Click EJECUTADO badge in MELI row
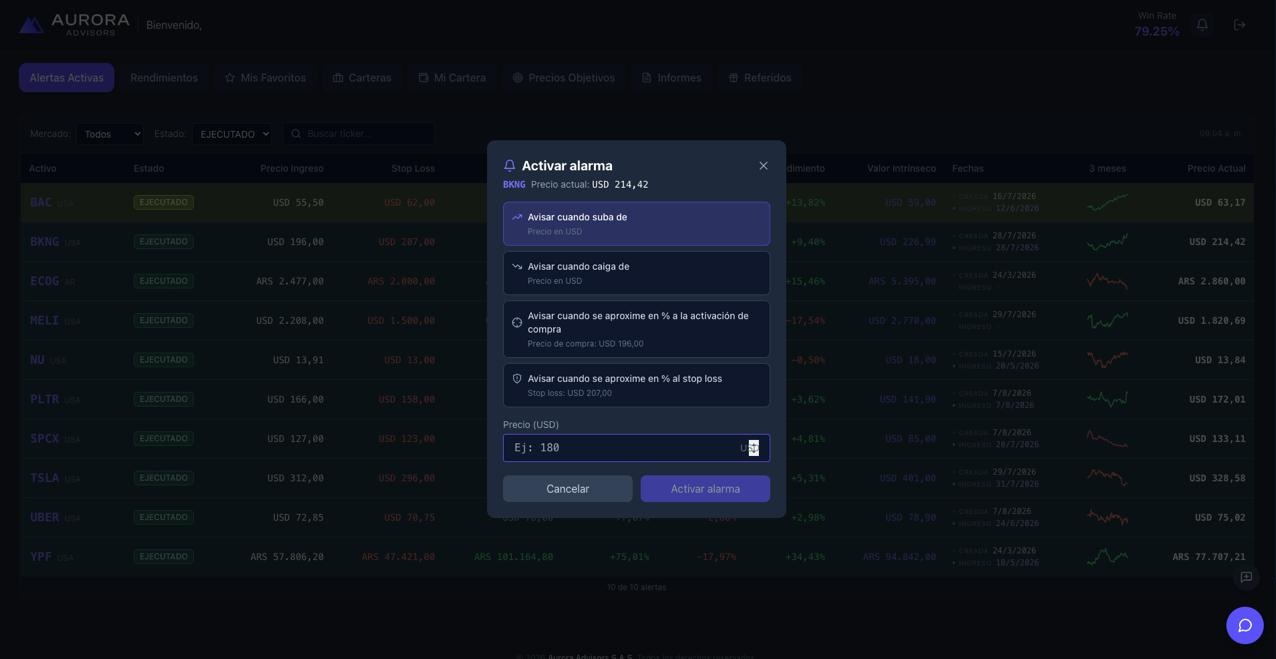 [164, 321]
